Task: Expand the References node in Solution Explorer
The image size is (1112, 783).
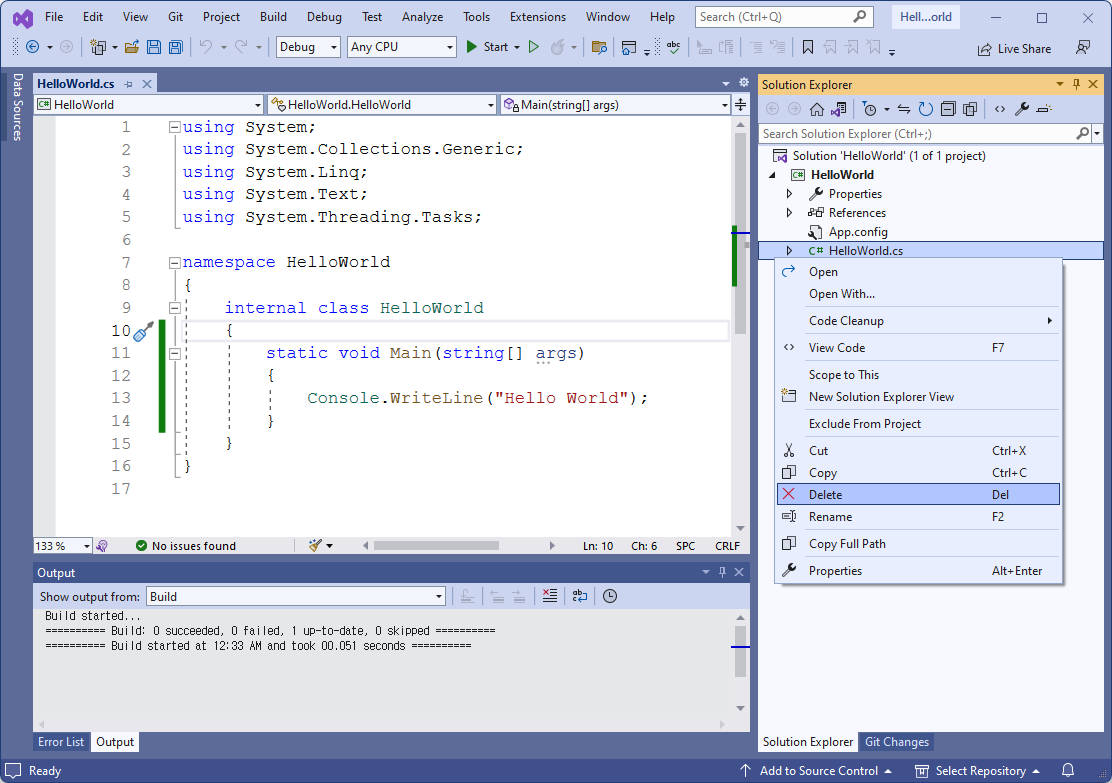Action: coord(789,213)
